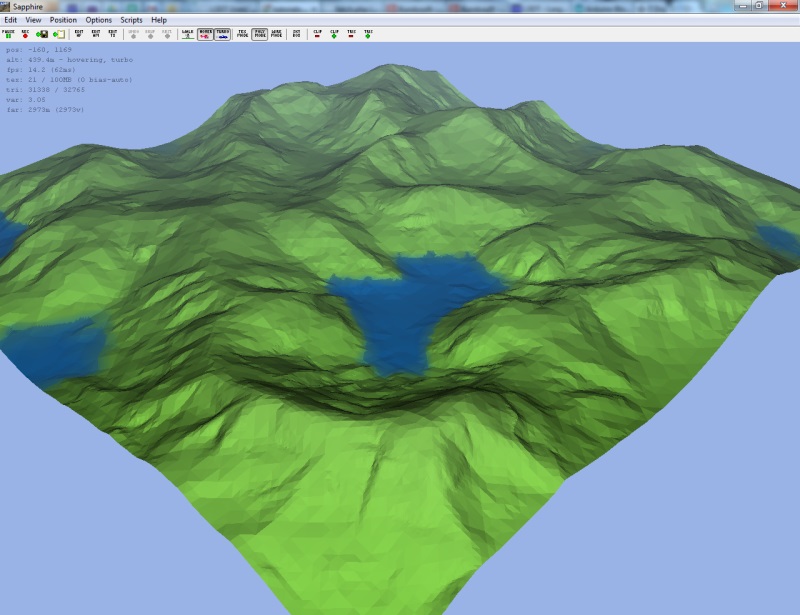The image size is (800, 615).
Task: Open the Edit menu
Action: [x=10, y=19]
